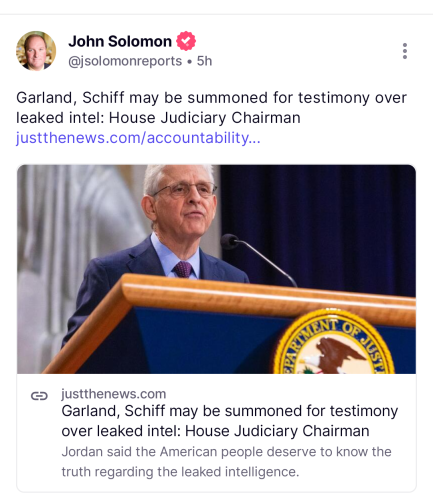
Task: Click the Department of Justice seal in photo
Action: pos(334,343)
